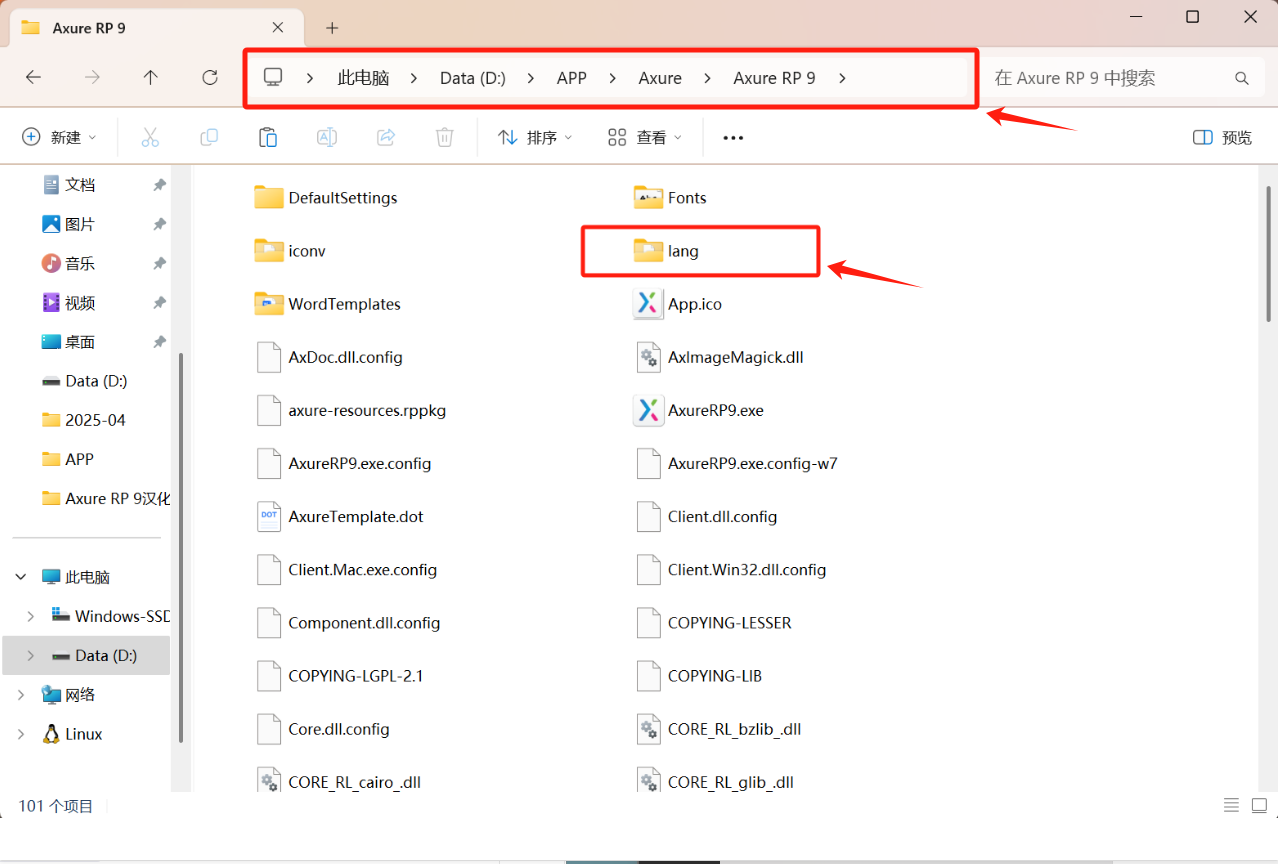This screenshot has width=1278, height=864.
Task: Select the App.ico file icon
Action: click(x=648, y=304)
